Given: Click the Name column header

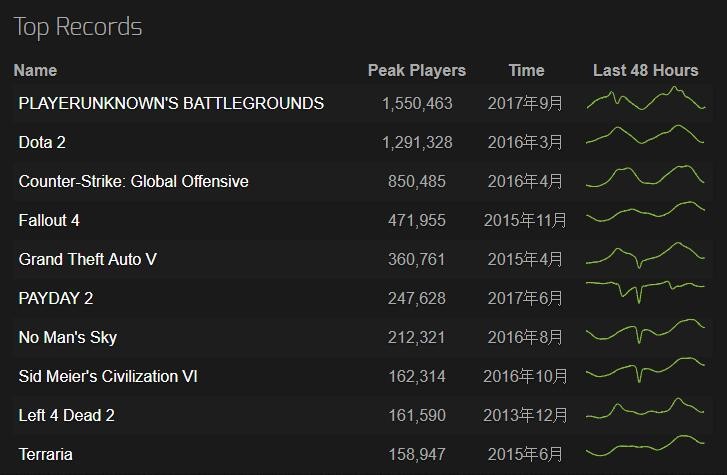Looking at the screenshot, I should tap(35, 71).
